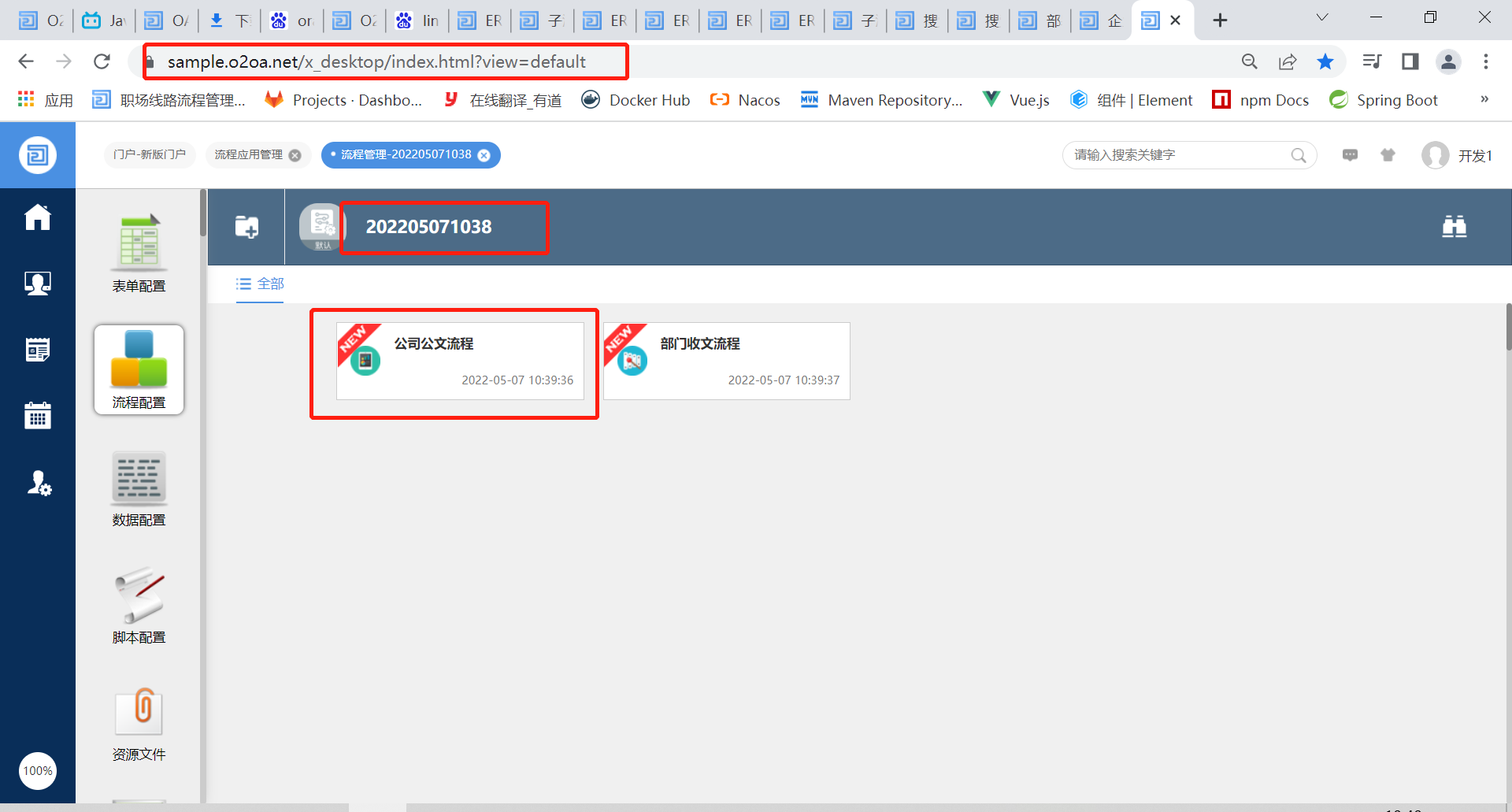Image resolution: width=1512 pixels, height=812 pixels.
Task: Open the Nacos bookmark
Action: click(x=745, y=100)
